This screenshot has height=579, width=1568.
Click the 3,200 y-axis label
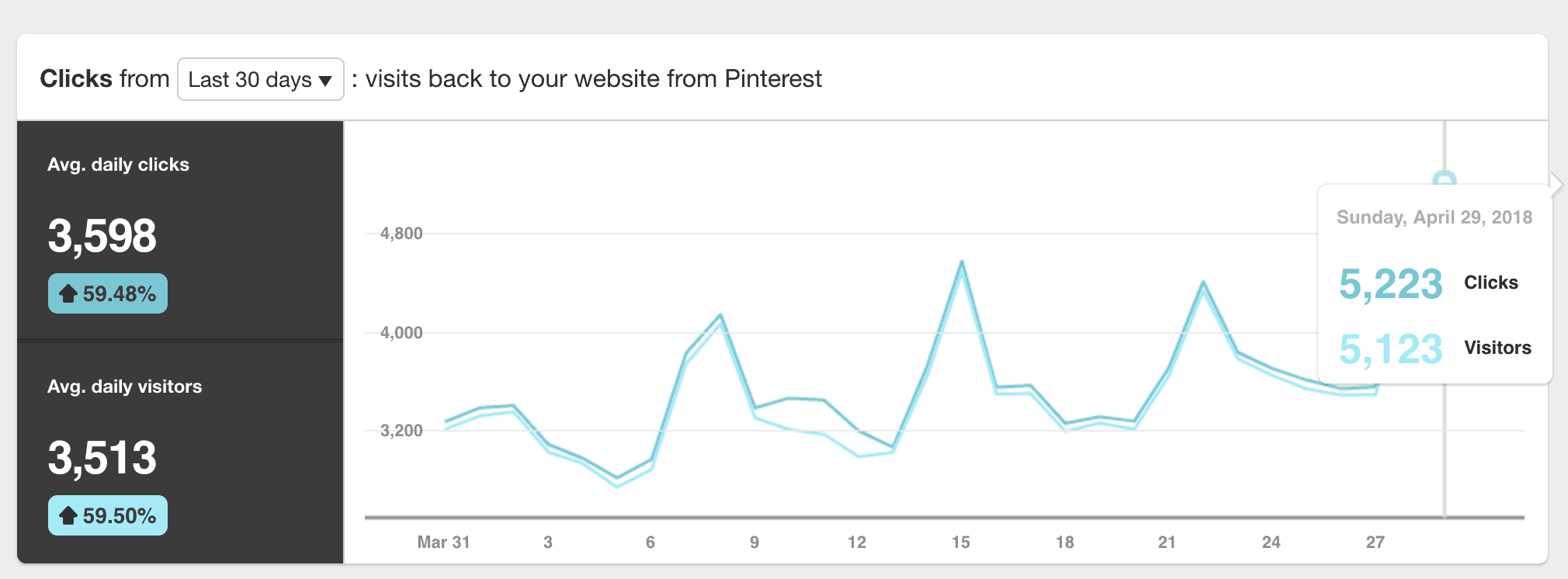click(401, 431)
